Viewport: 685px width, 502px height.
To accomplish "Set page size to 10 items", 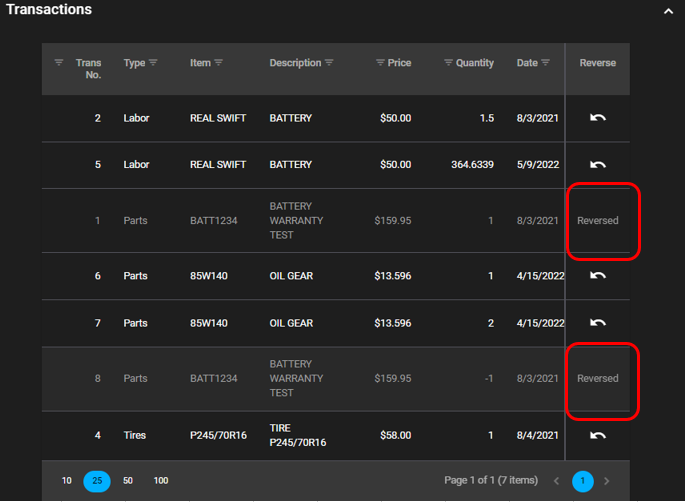I will click(x=67, y=481).
